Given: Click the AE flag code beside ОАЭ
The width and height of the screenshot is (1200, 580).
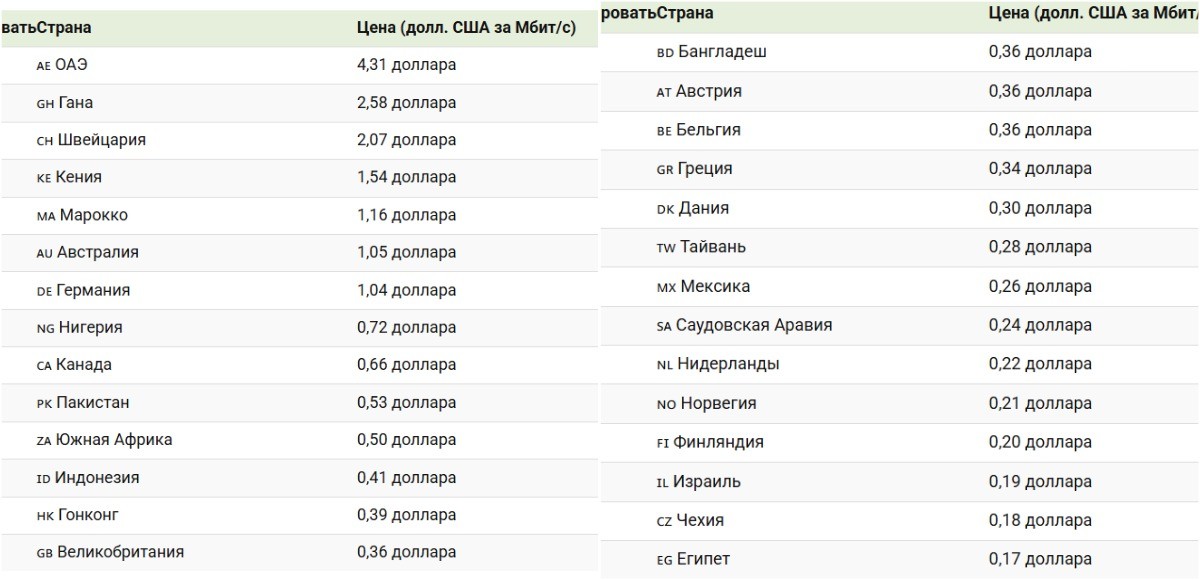Looking at the screenshot, I should pyautogui.click(x=43, y=66).
